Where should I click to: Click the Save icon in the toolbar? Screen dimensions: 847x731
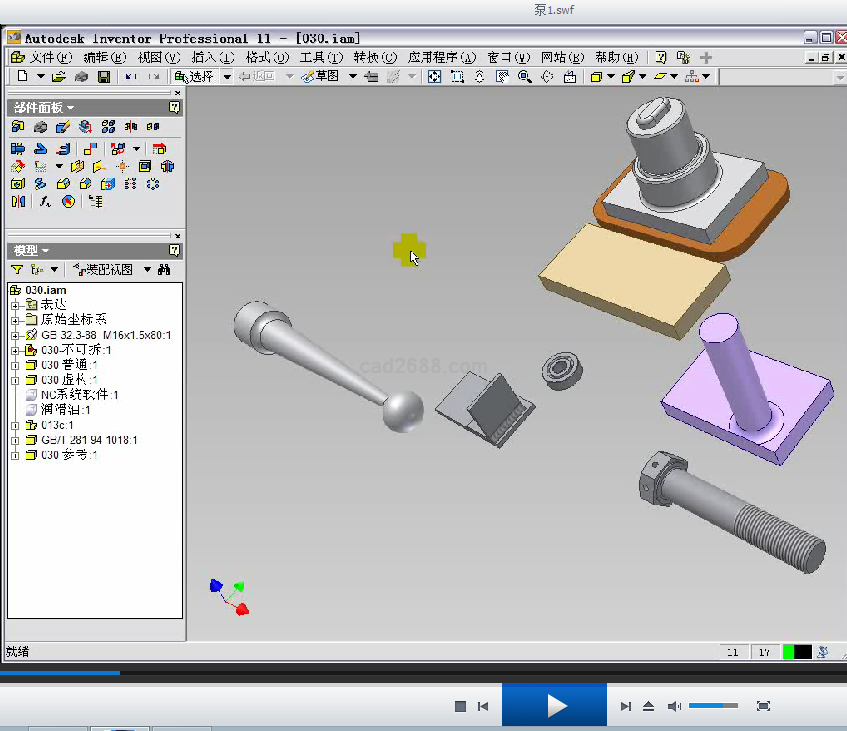pos(101,76)
